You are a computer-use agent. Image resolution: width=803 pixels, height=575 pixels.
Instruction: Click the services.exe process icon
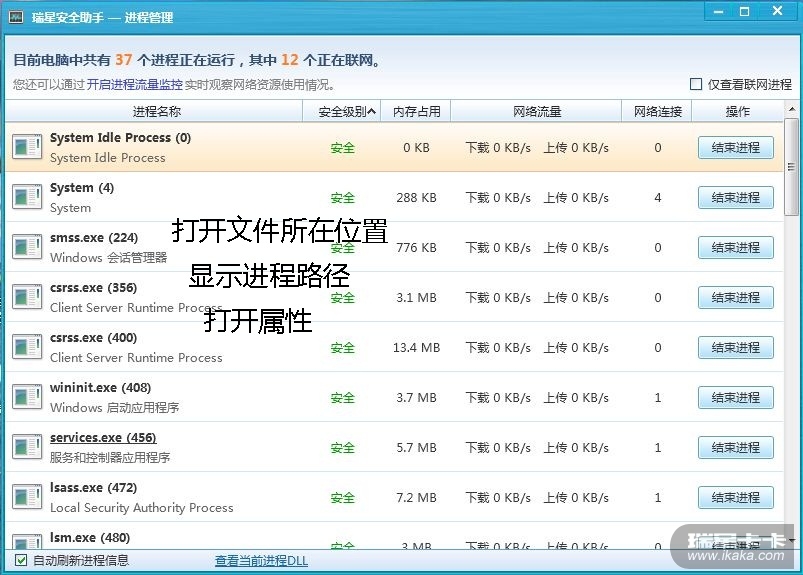pos(27,447)
